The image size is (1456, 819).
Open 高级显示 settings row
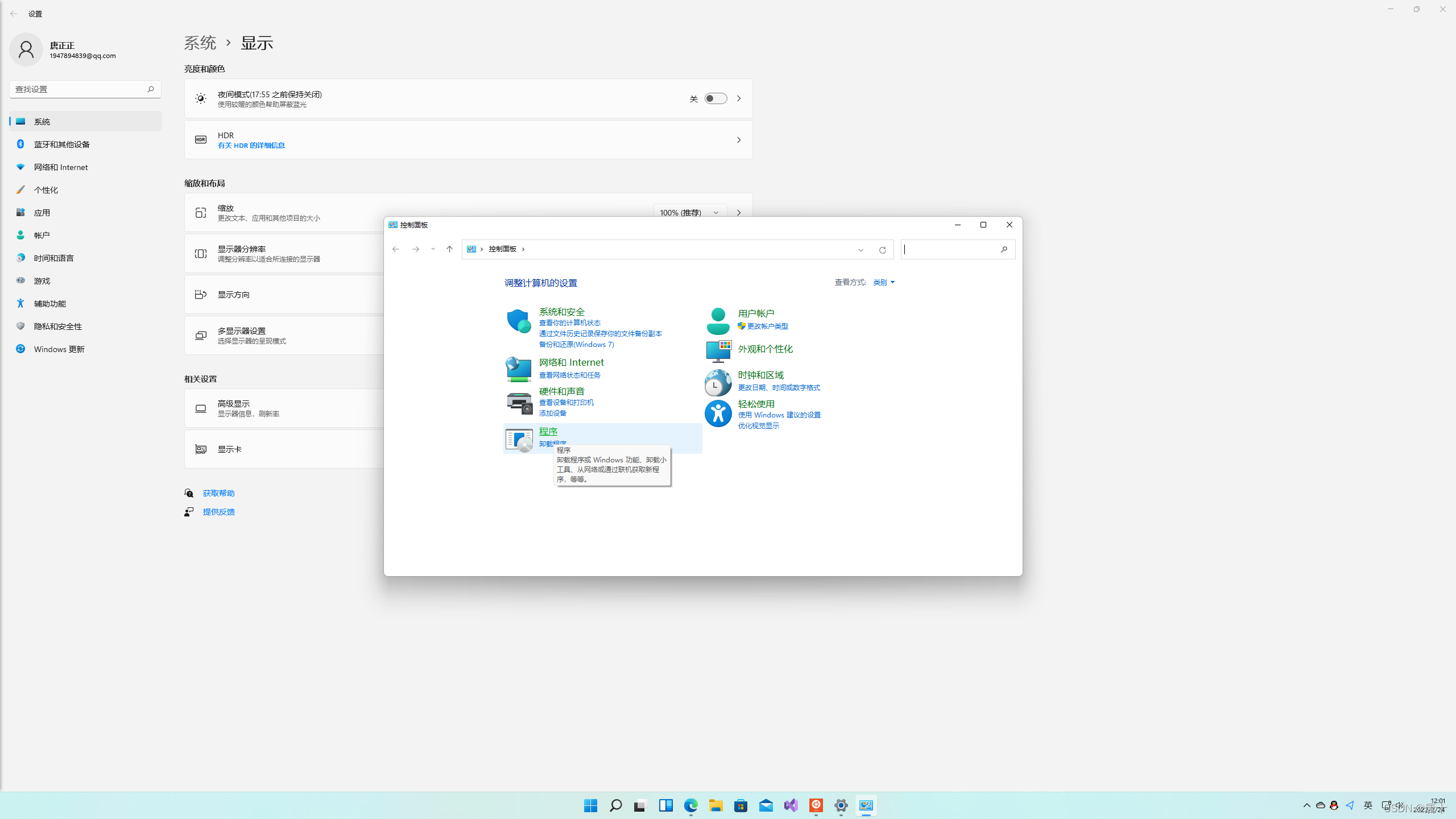coord(284,408)
